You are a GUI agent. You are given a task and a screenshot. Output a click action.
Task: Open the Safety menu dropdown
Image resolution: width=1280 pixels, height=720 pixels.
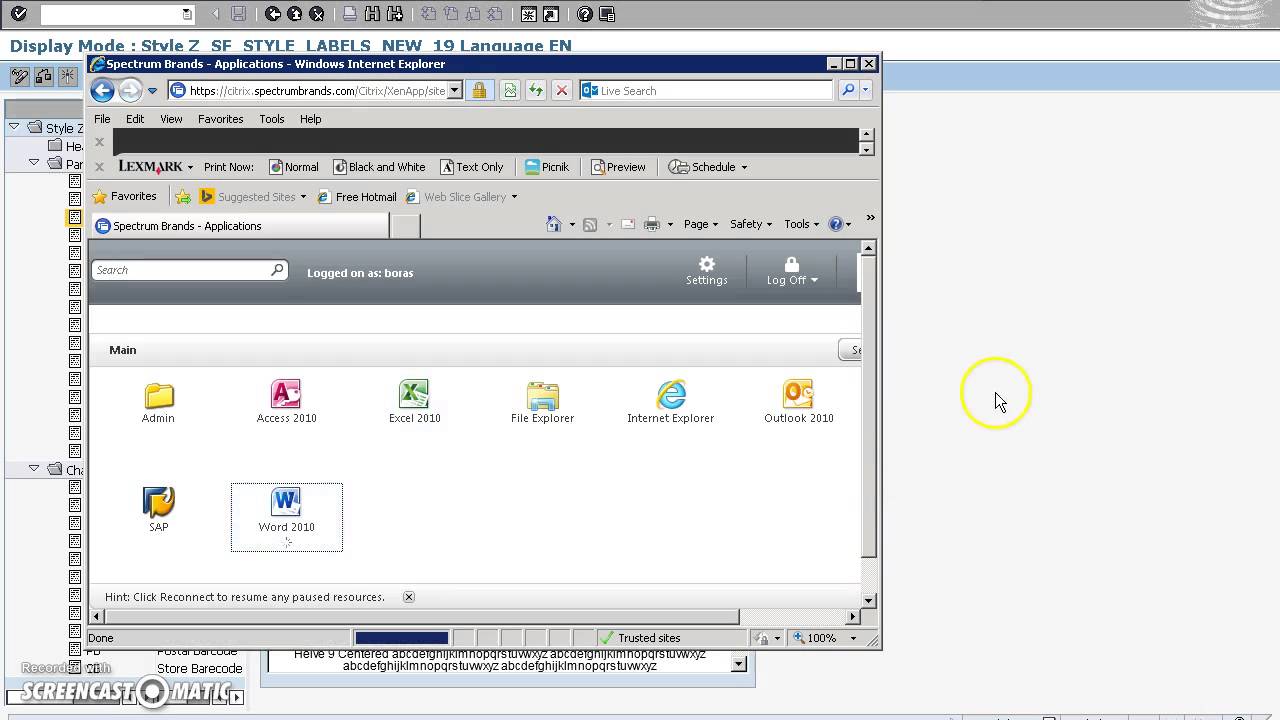750,224
